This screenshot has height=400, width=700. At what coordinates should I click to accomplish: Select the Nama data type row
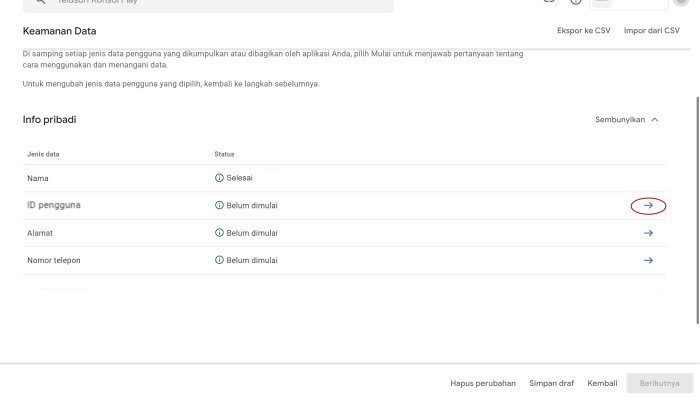[x=344, y=178]
